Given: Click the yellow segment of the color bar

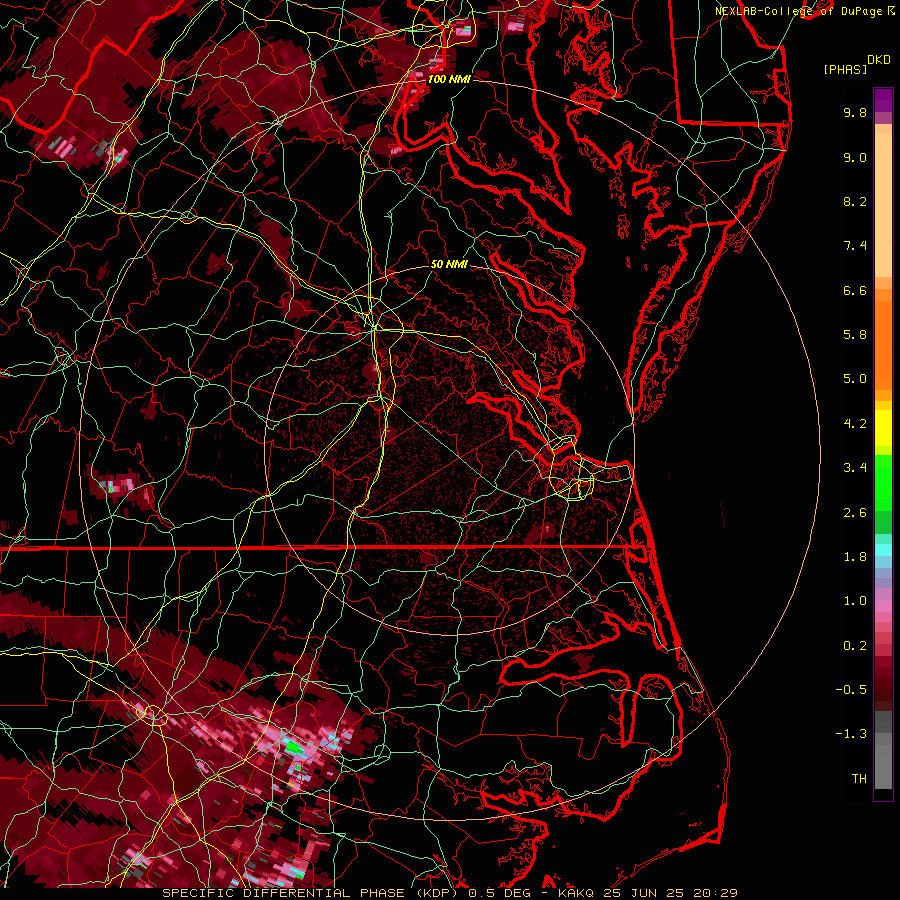Looking at the screenshot, I should pyautogui.click(x=883, y=428).
